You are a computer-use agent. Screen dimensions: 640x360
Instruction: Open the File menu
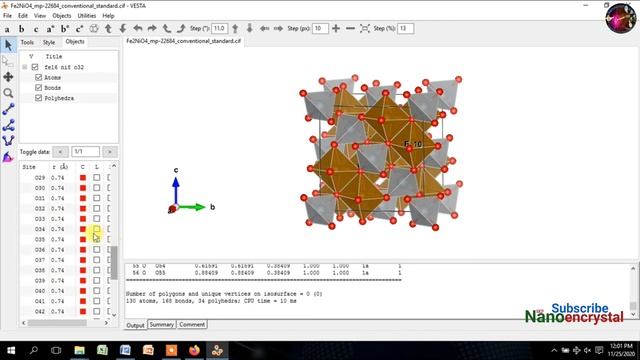click(7, 16)
